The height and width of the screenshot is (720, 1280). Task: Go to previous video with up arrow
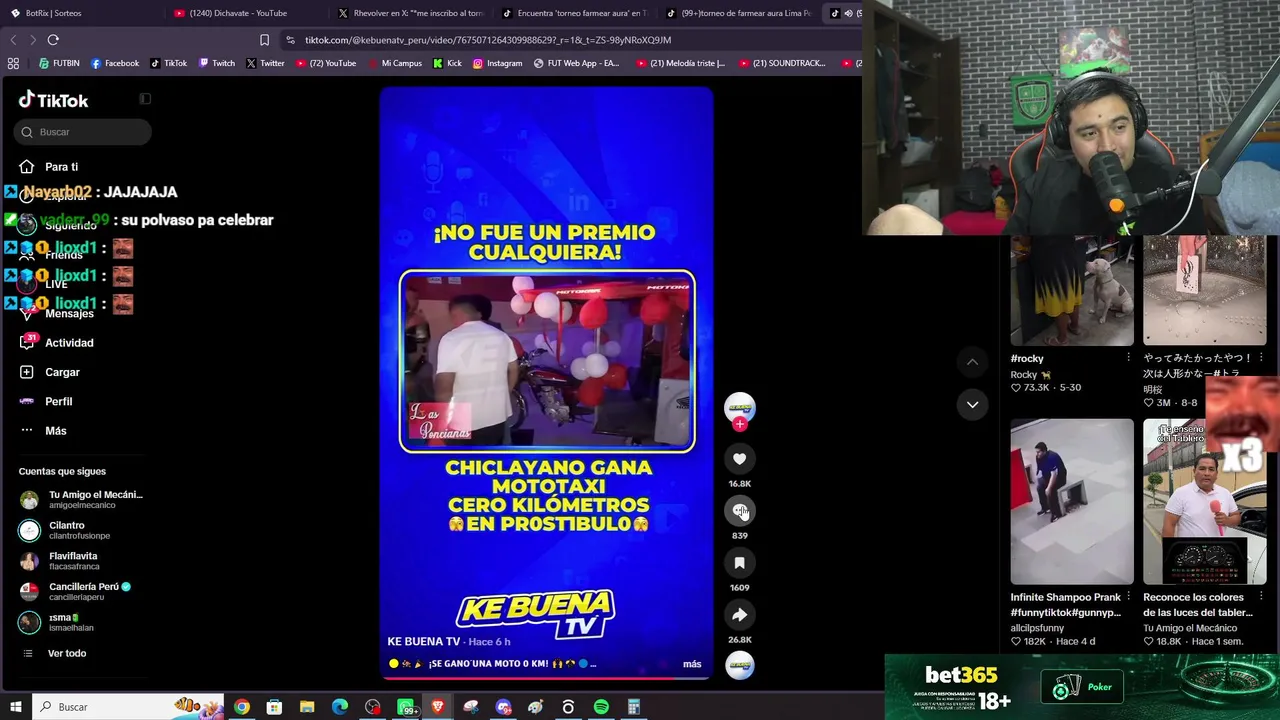(972, 361)
